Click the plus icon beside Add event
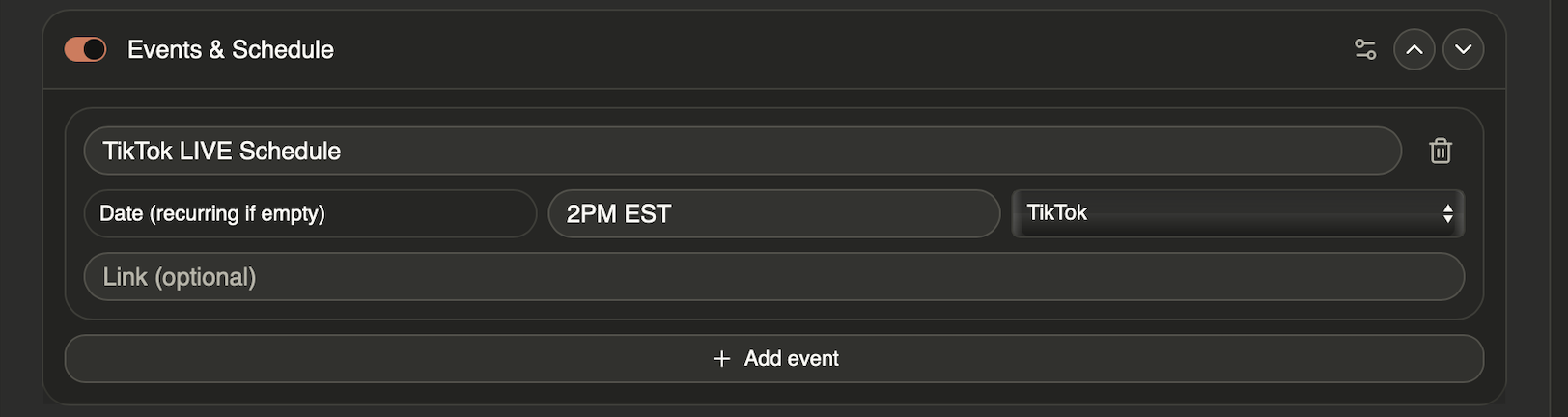Screen dimensions: 1568x417 tap(721, 359)
